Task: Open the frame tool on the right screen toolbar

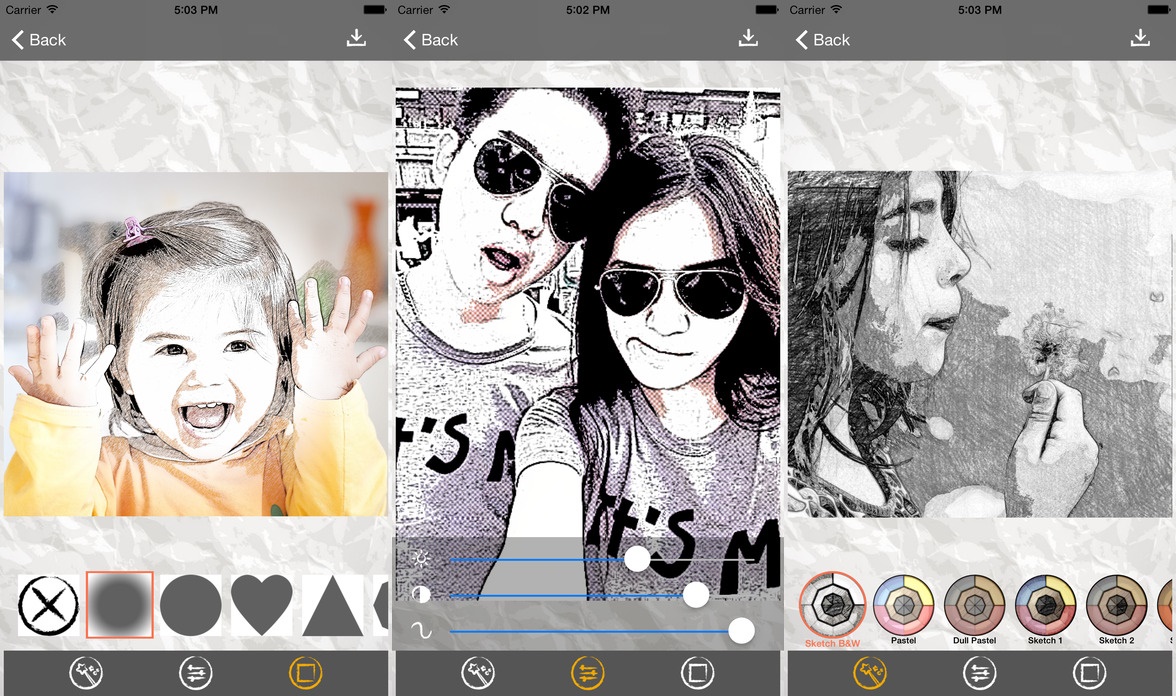Action: (x=1090, y=673)
